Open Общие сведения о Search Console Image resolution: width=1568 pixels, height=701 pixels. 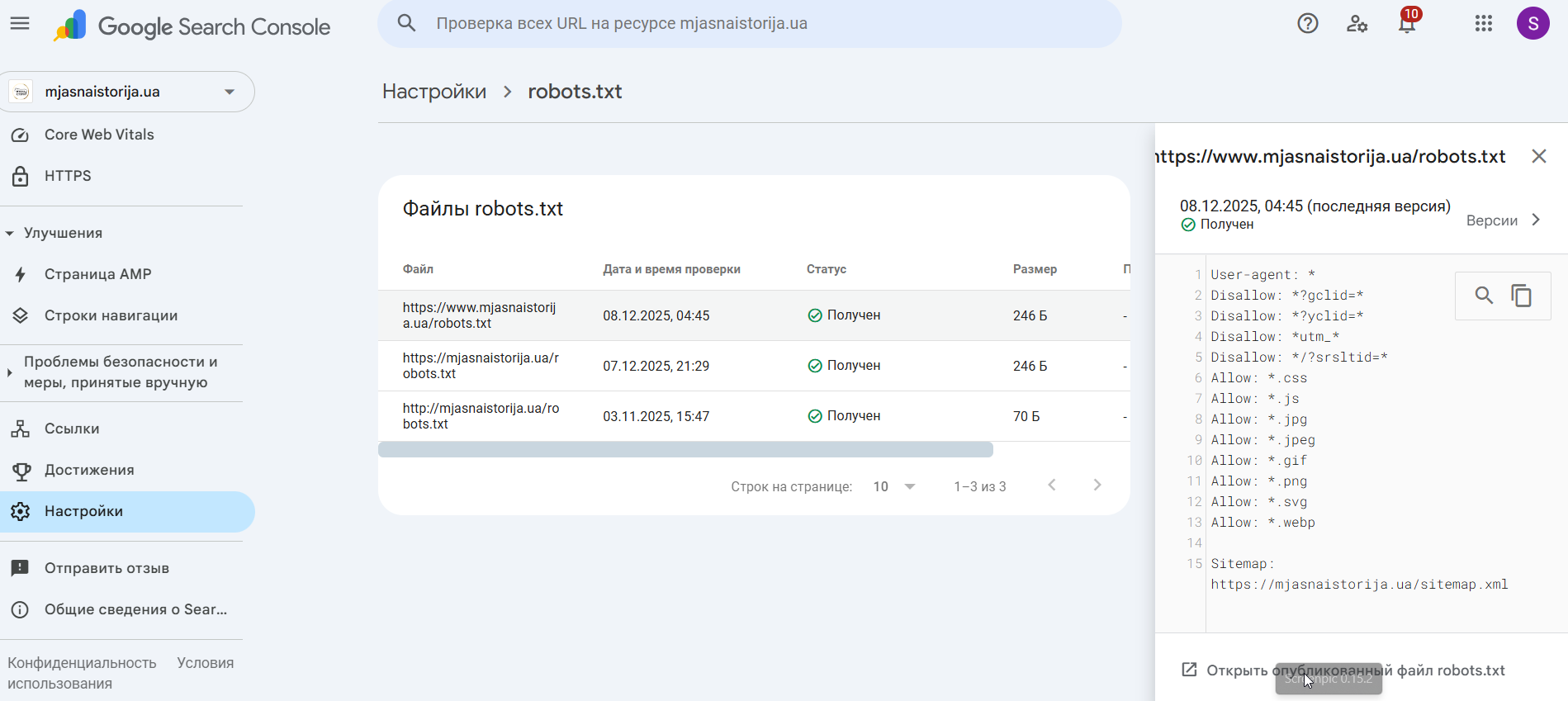tap(135, 609)
